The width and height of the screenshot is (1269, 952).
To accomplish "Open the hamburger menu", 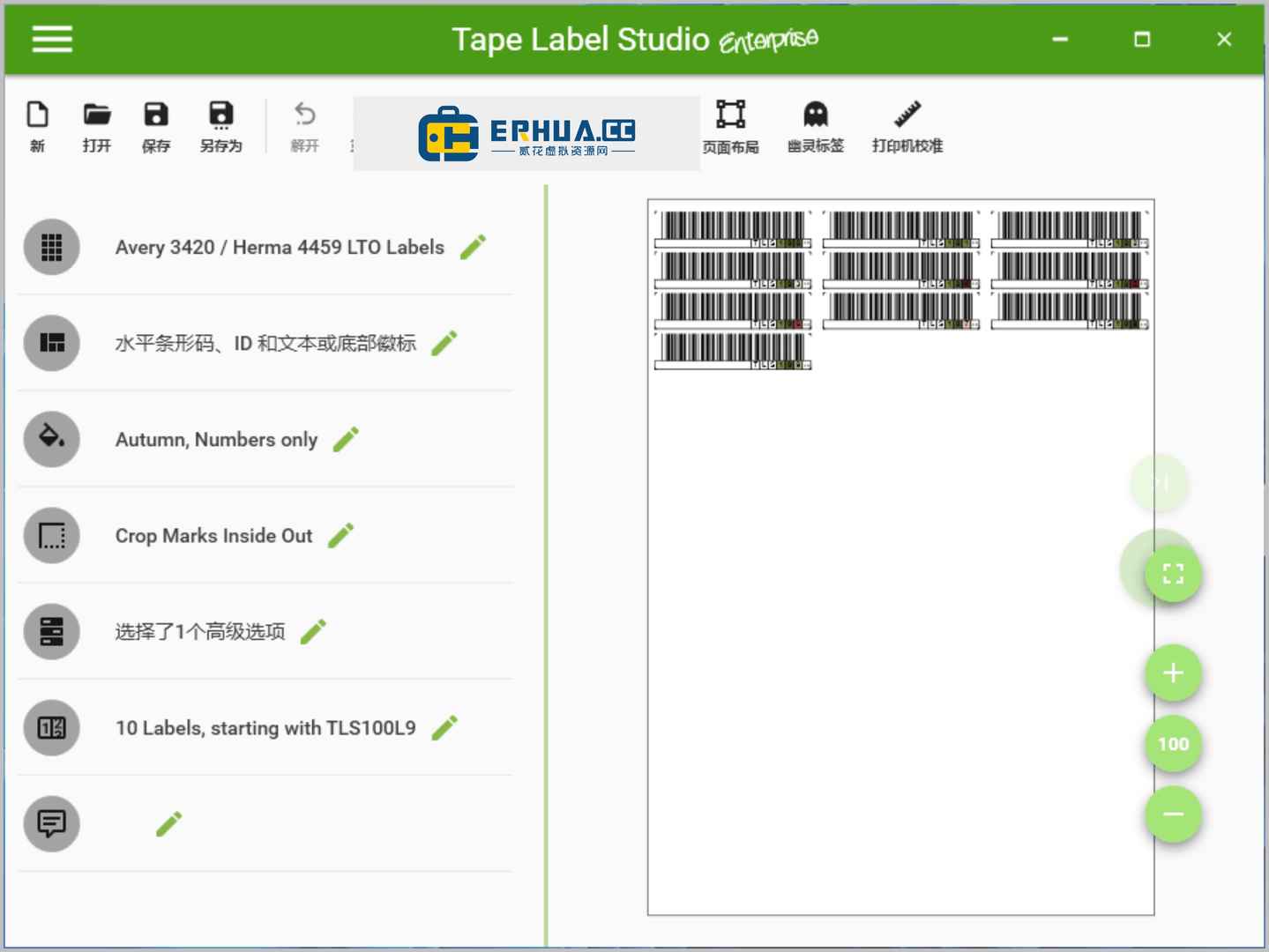I will (x=52, y=39).
